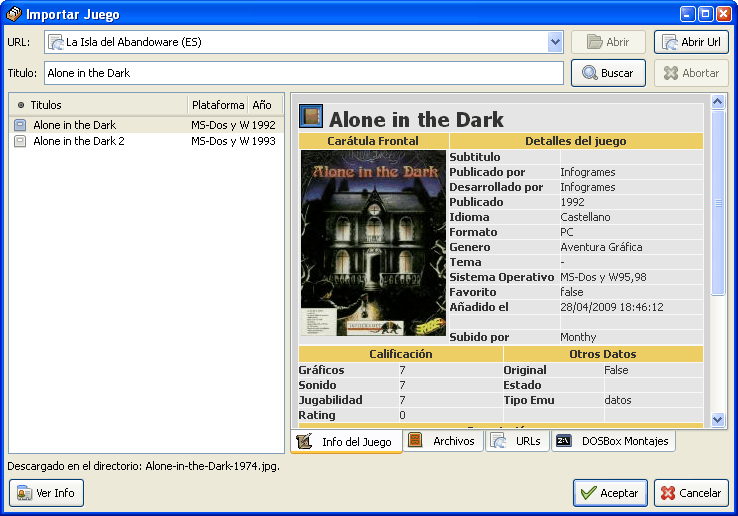Click the status text Descargado en el directorio

click(144, 466)
